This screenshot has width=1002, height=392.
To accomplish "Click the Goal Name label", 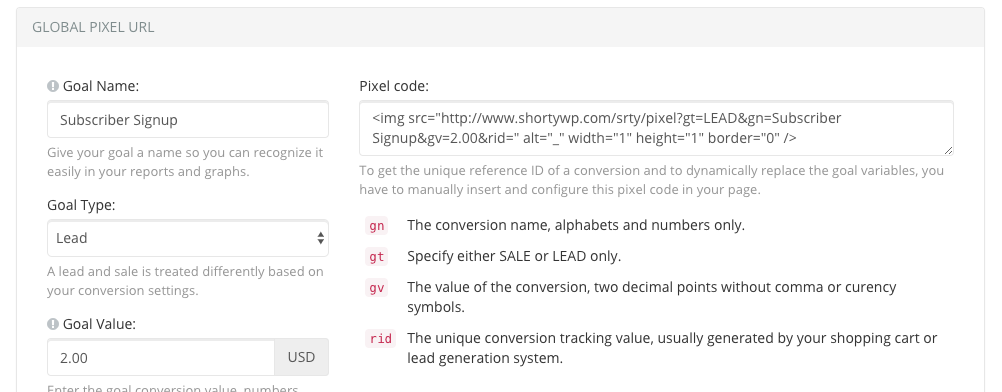I will 100,86.
